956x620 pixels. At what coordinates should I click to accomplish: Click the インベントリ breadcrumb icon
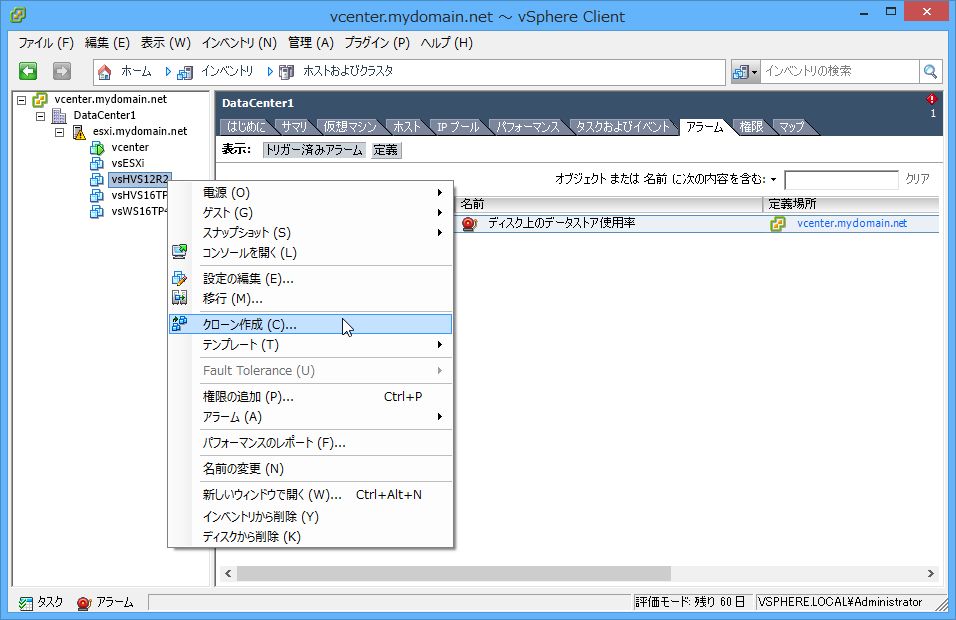(x=185, y=73)
